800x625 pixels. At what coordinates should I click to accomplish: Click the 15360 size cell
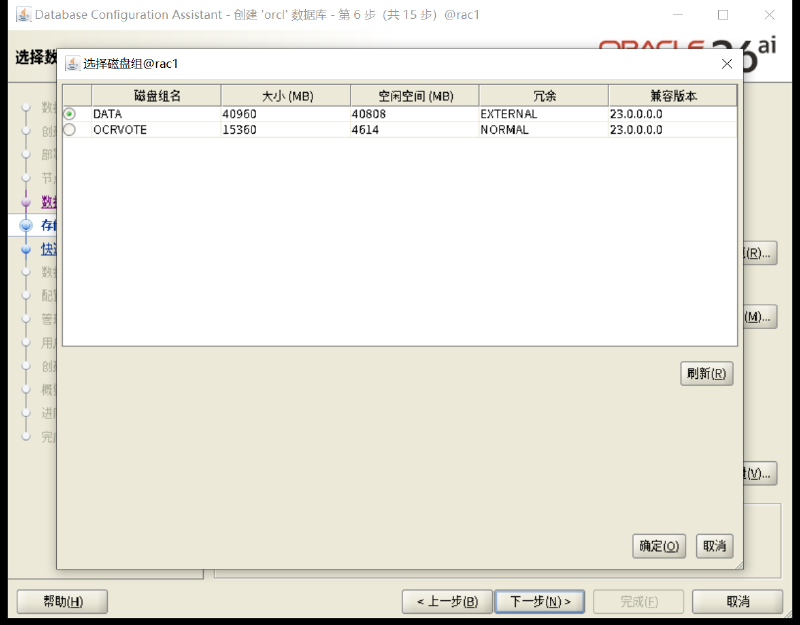(286, 130)
